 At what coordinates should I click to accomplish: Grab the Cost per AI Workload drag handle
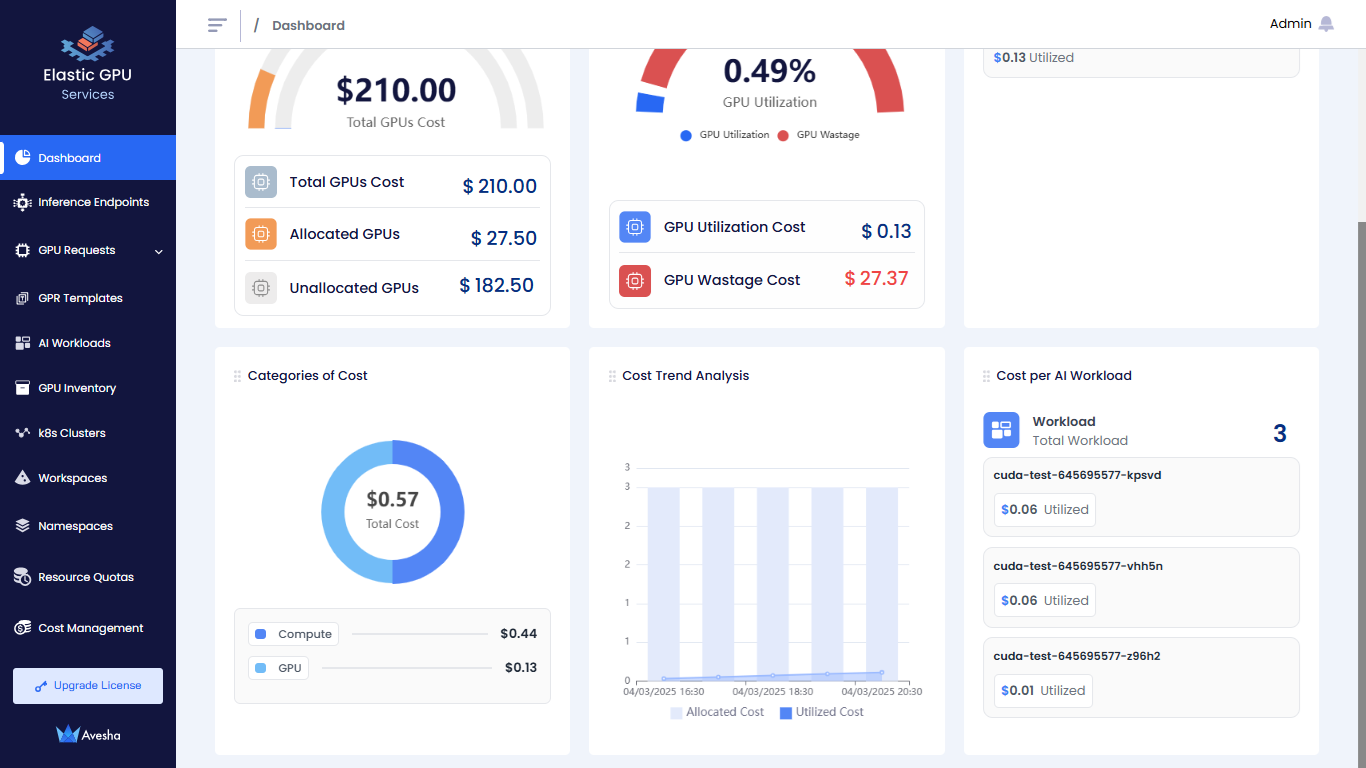coord(987,376)
